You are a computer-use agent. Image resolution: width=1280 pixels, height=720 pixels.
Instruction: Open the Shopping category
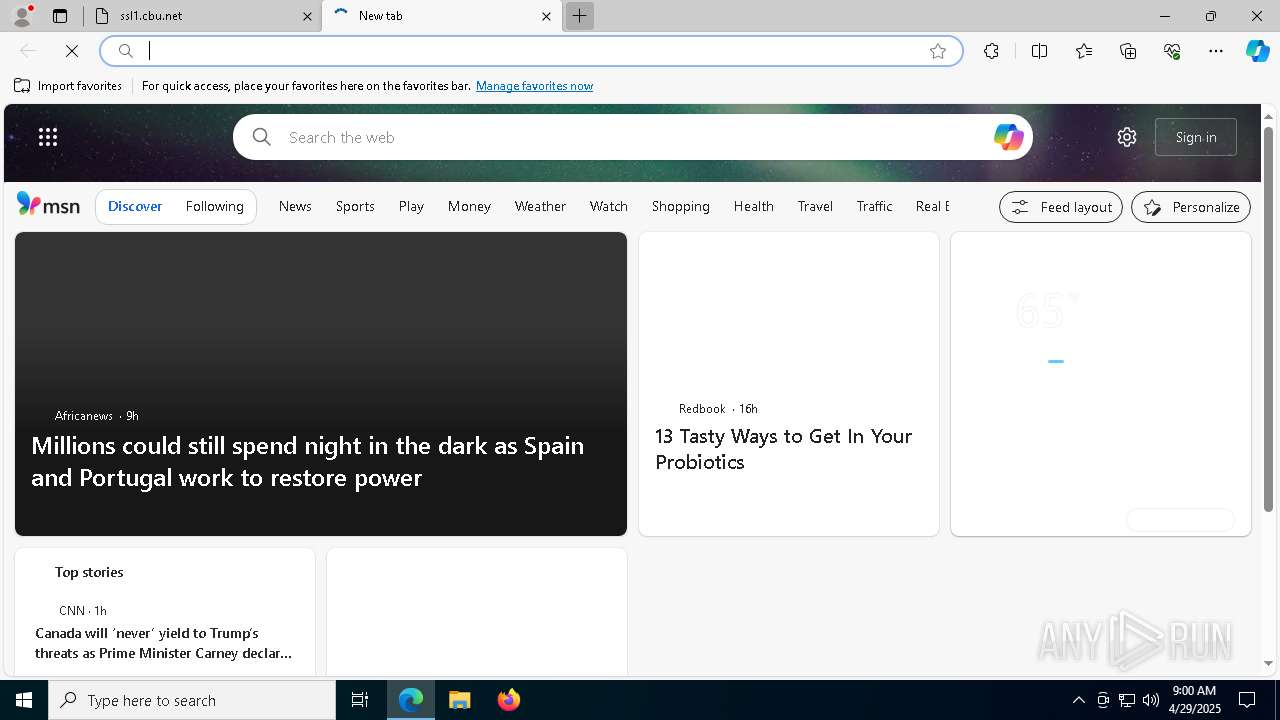(x=681, y=206)
